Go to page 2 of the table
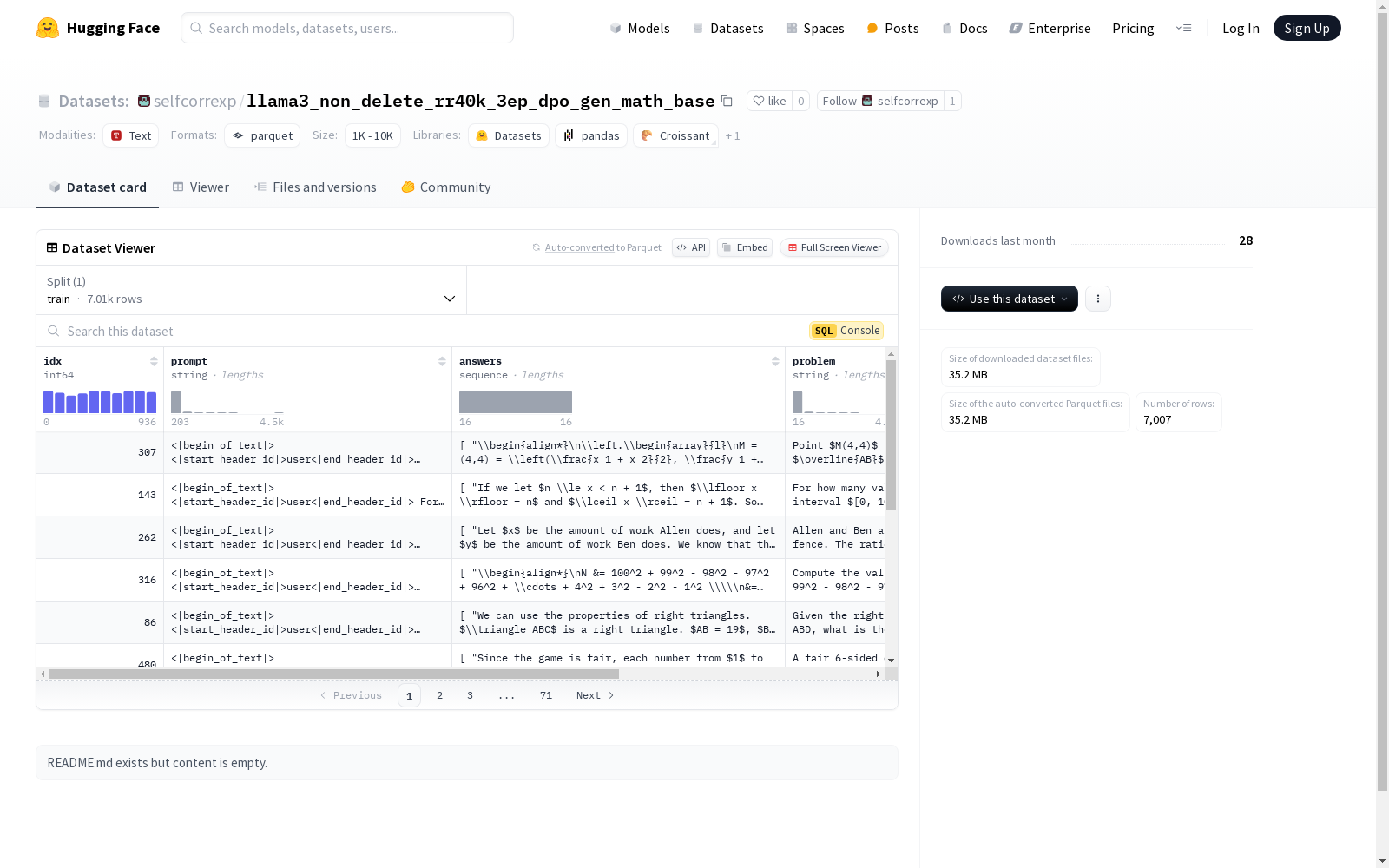This screenshot has width=1389, height=868. tap(440, 695)
